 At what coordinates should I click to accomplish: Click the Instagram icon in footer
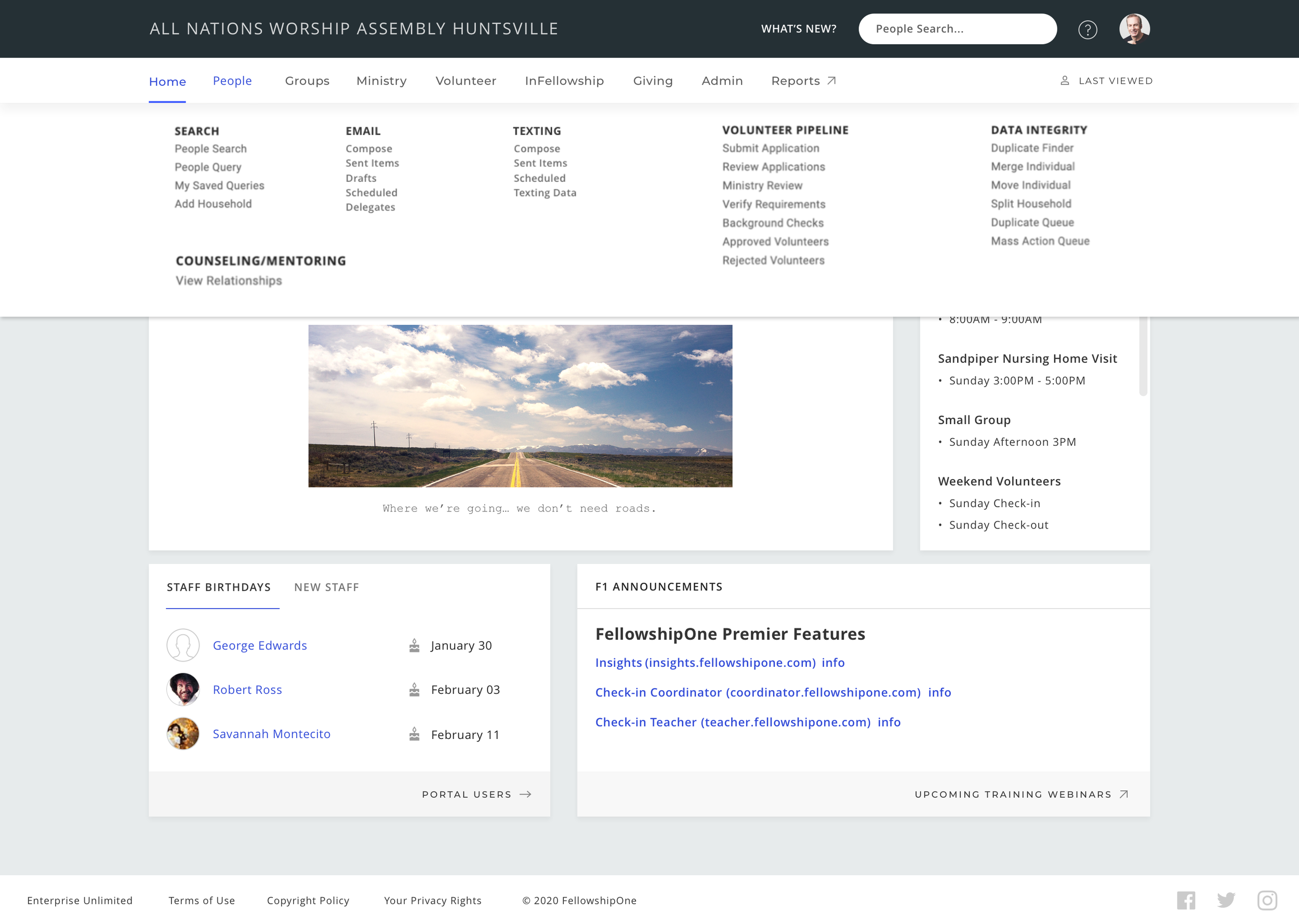[x=1267, y=901]
